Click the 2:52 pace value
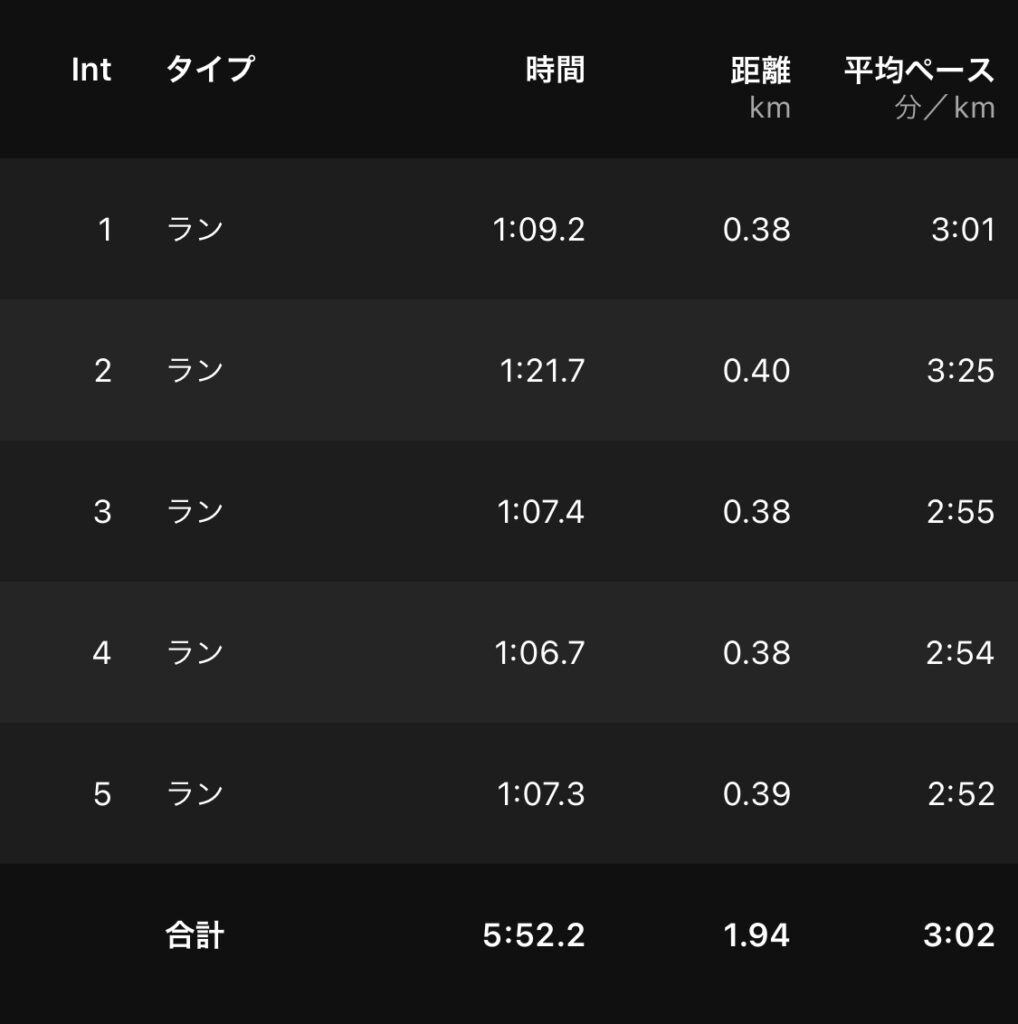The height and width of the screenshot is (1024, 1018). click(x=960, y=794)
